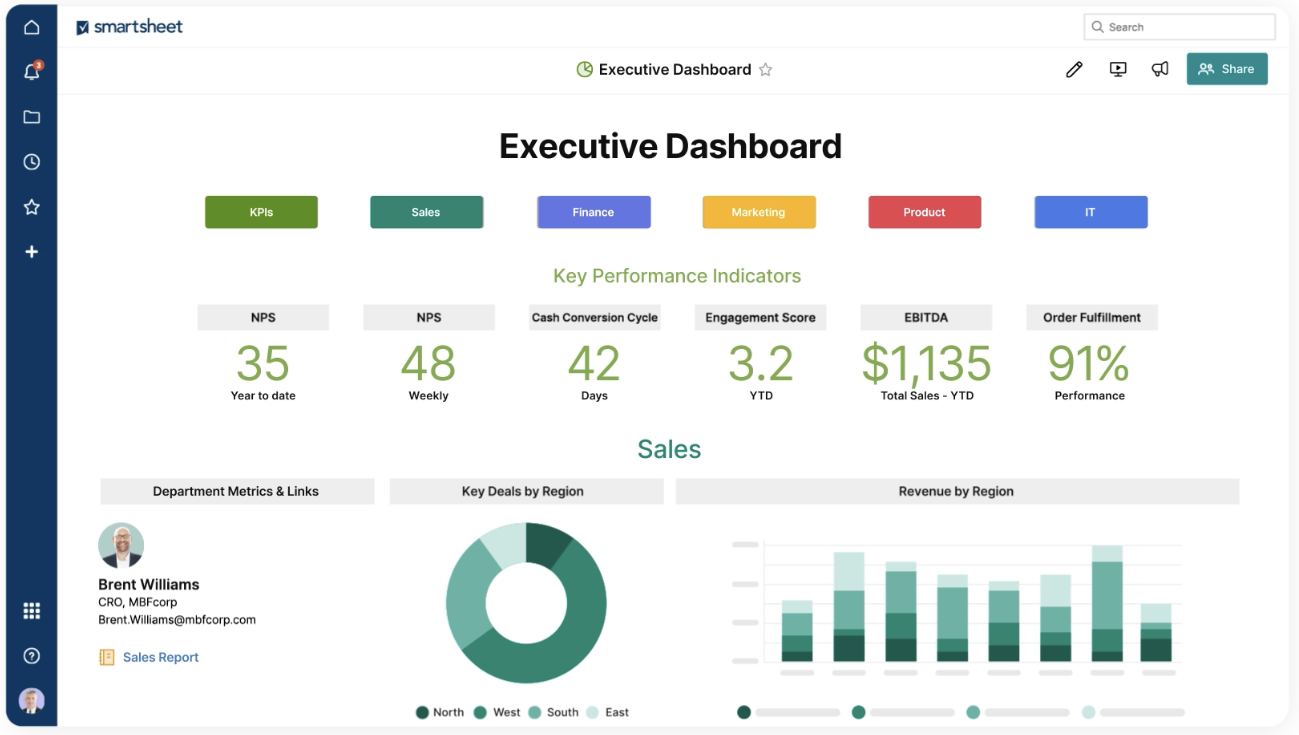Viewport: 1299px width, 735px height.
Task: Click inside the Search field
Action: (1178, 26)
